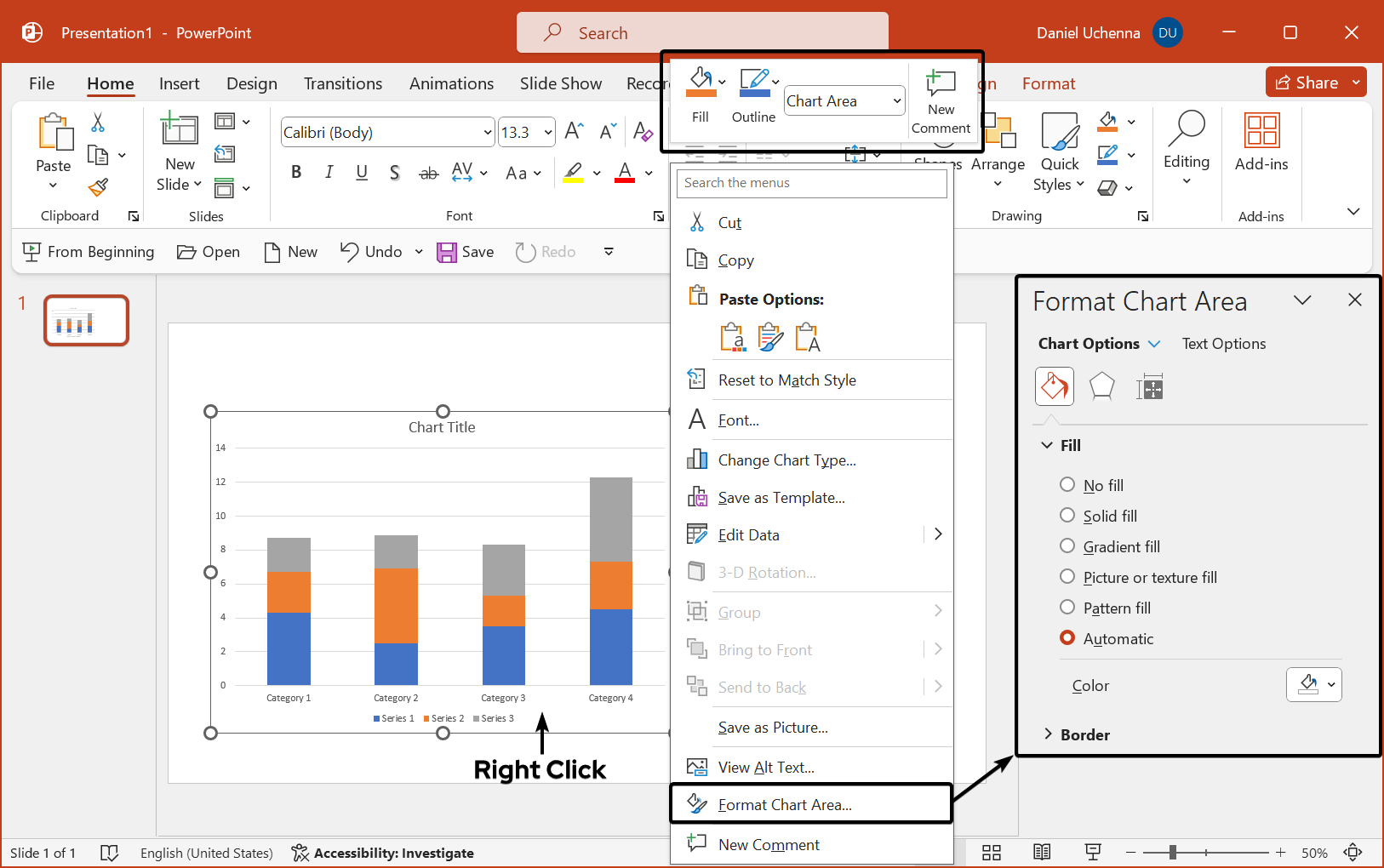Open the Calibri font name dropdown
This screenshot has height=868, width=1384.
tap(487, 133)
